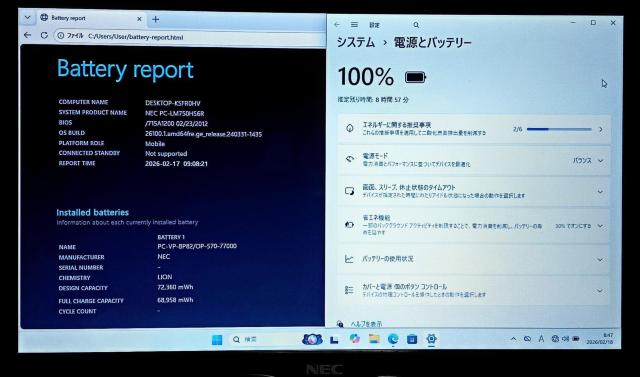This screenshot has width=640, height=377.
Task: Close the Battery report tab
Action: pos(139,19)
